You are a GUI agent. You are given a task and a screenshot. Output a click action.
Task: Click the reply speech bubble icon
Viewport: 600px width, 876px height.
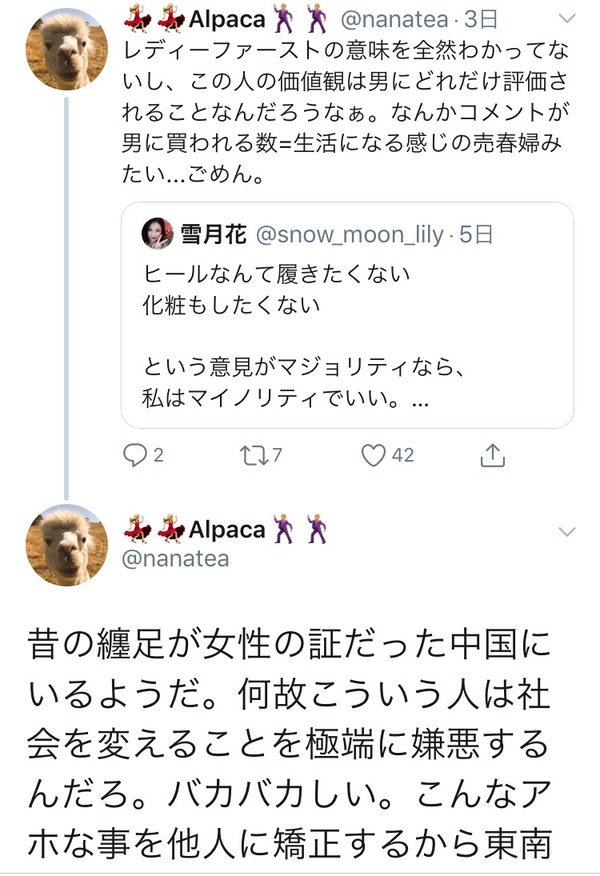[135, 455]
